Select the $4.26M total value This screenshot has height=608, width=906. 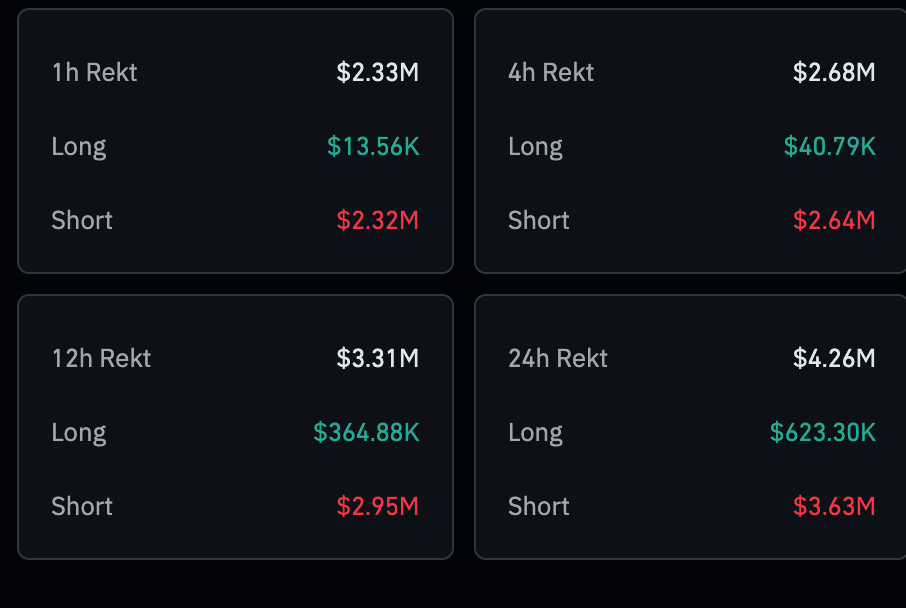tap(834, 359)
